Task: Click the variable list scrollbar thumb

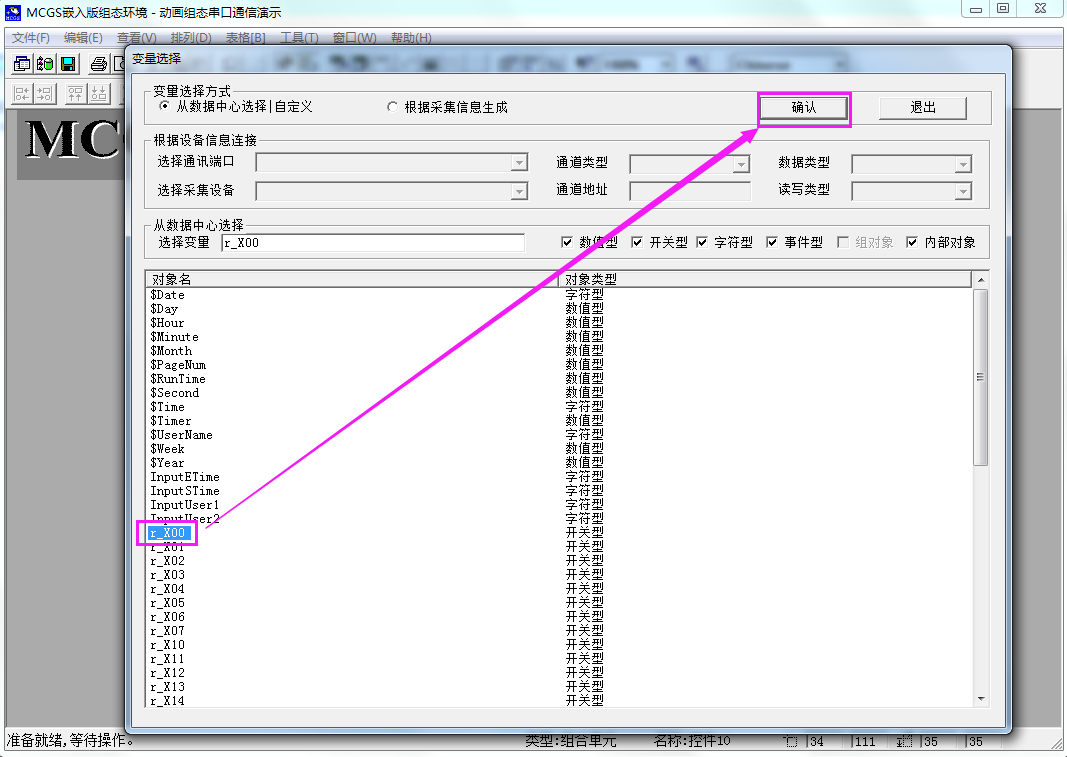Action: pos(981,377)
